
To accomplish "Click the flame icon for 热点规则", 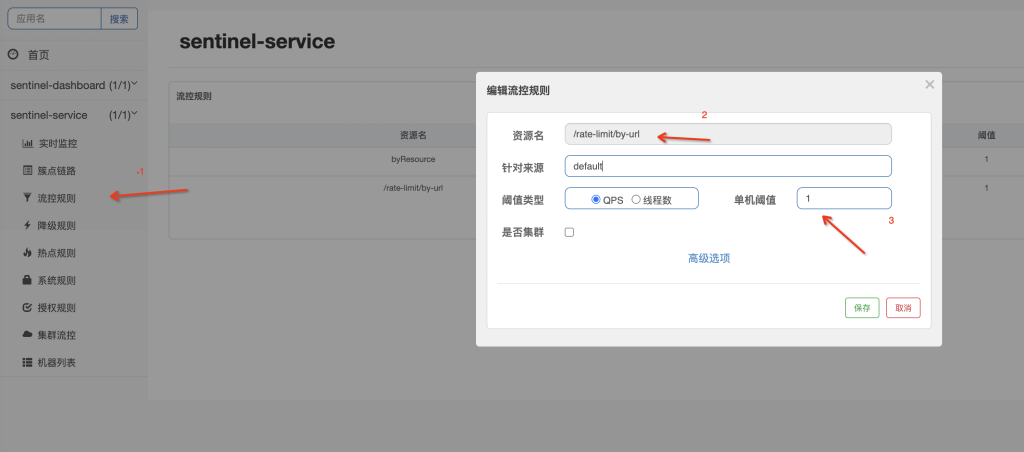I will 27,253.
